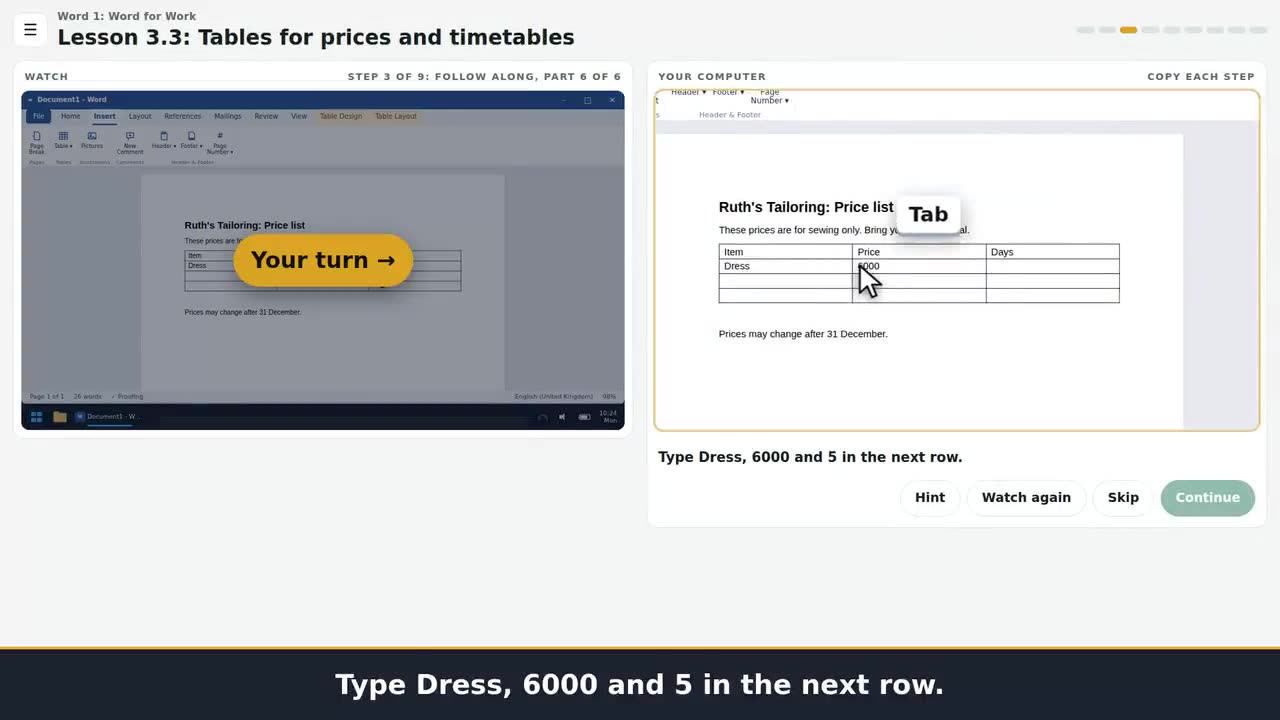
Task: Click '26 words' in the video status bar
Action: click(x=87, y=397)
